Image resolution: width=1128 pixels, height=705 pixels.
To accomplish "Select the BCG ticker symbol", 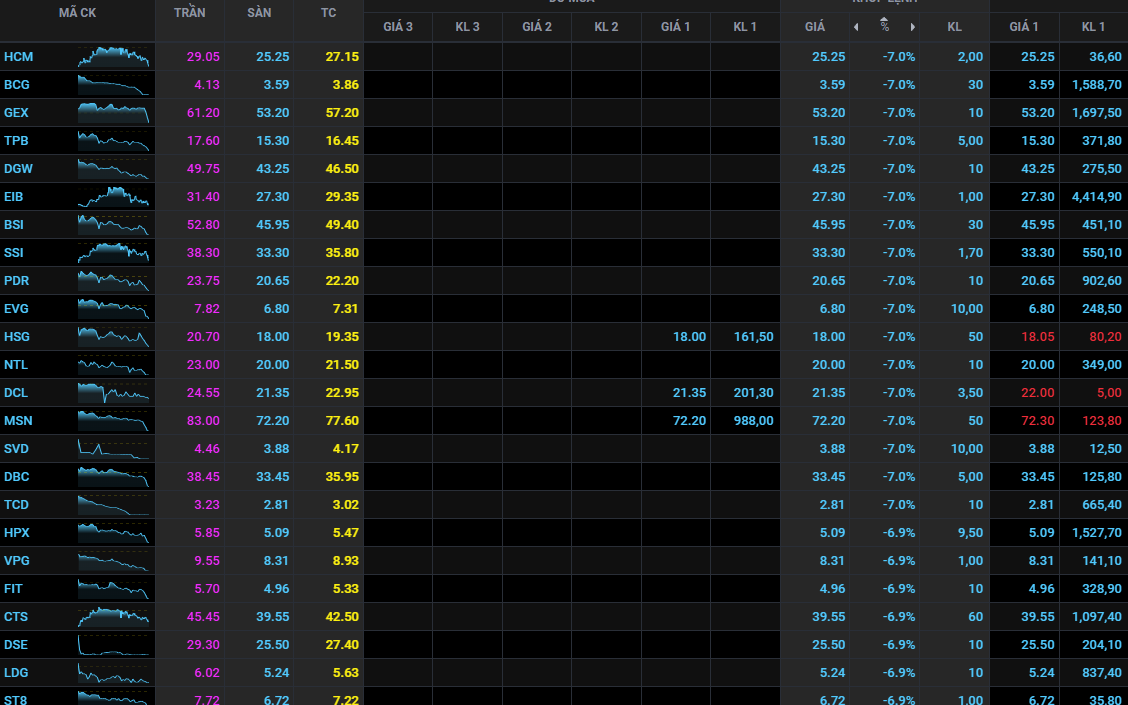I will (17, 85).
